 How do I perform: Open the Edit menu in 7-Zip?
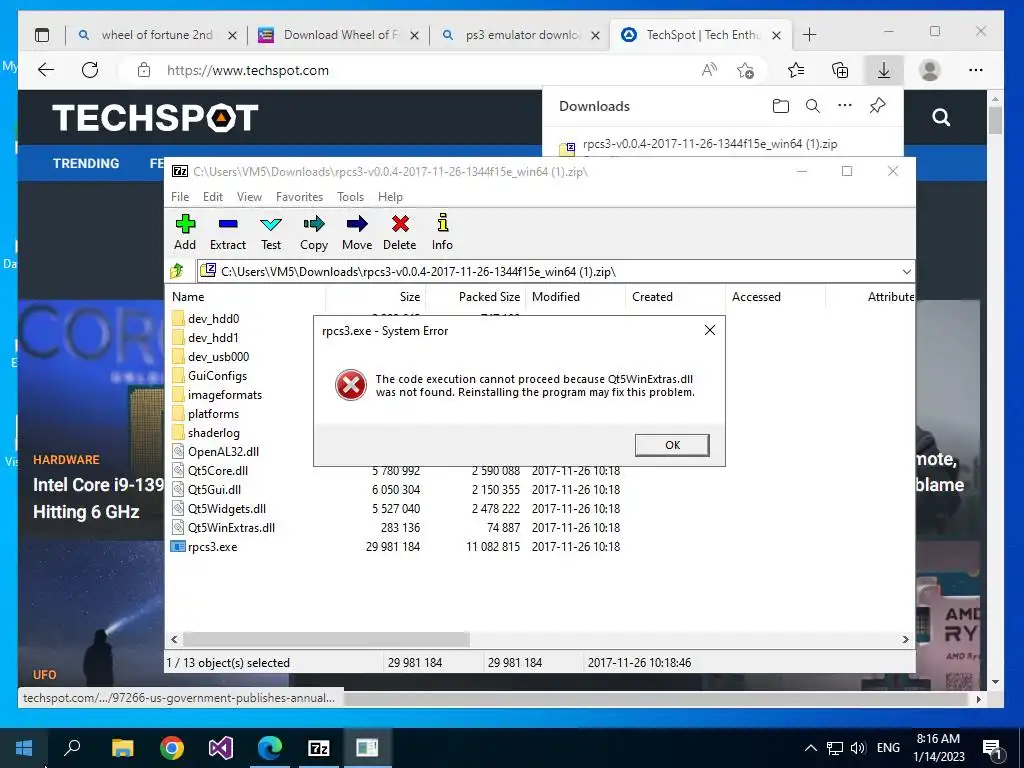[x=213, y=197]
